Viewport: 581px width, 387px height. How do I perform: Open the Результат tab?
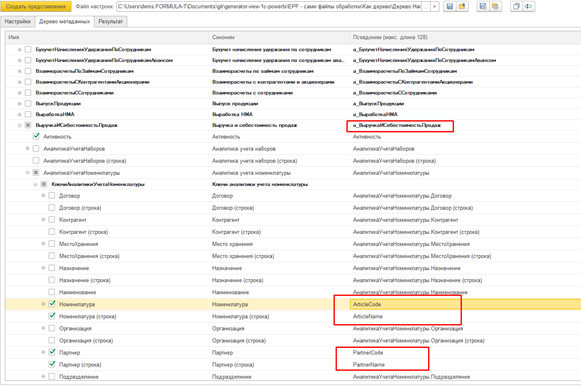tap(110, 22)
